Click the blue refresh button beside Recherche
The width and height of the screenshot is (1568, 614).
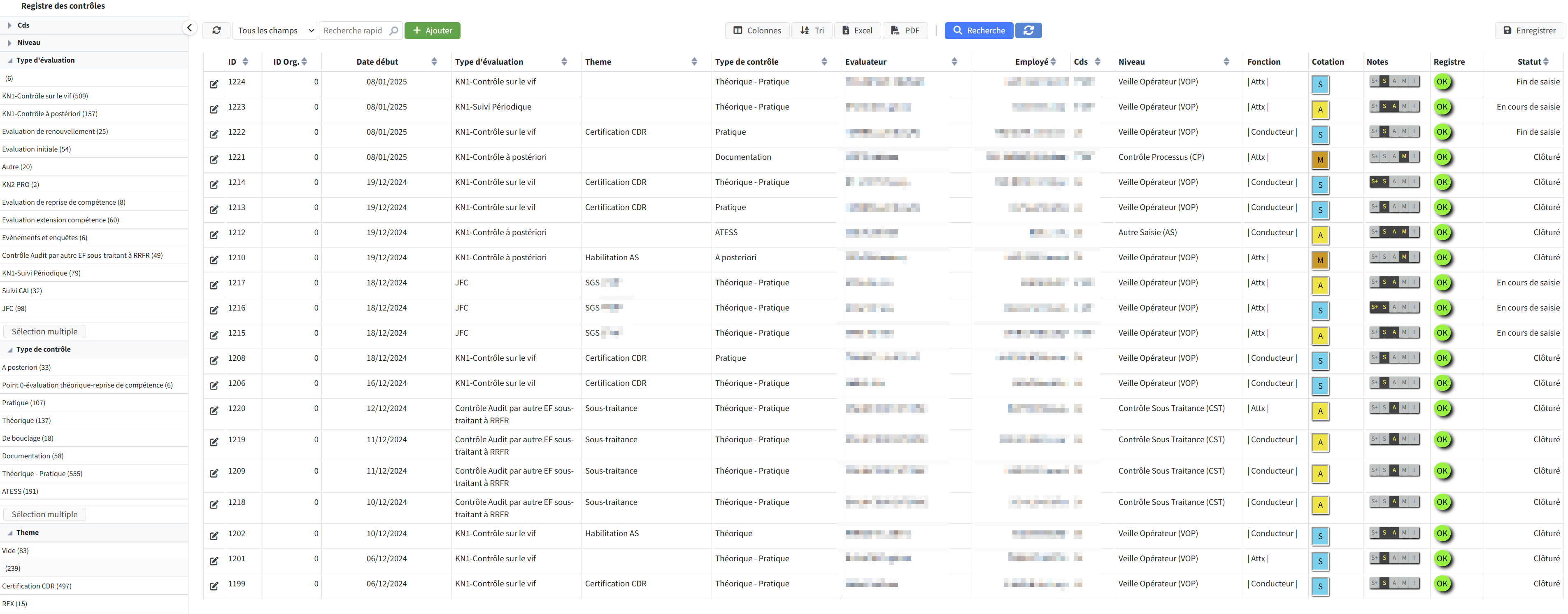(x=1028, y=30)
